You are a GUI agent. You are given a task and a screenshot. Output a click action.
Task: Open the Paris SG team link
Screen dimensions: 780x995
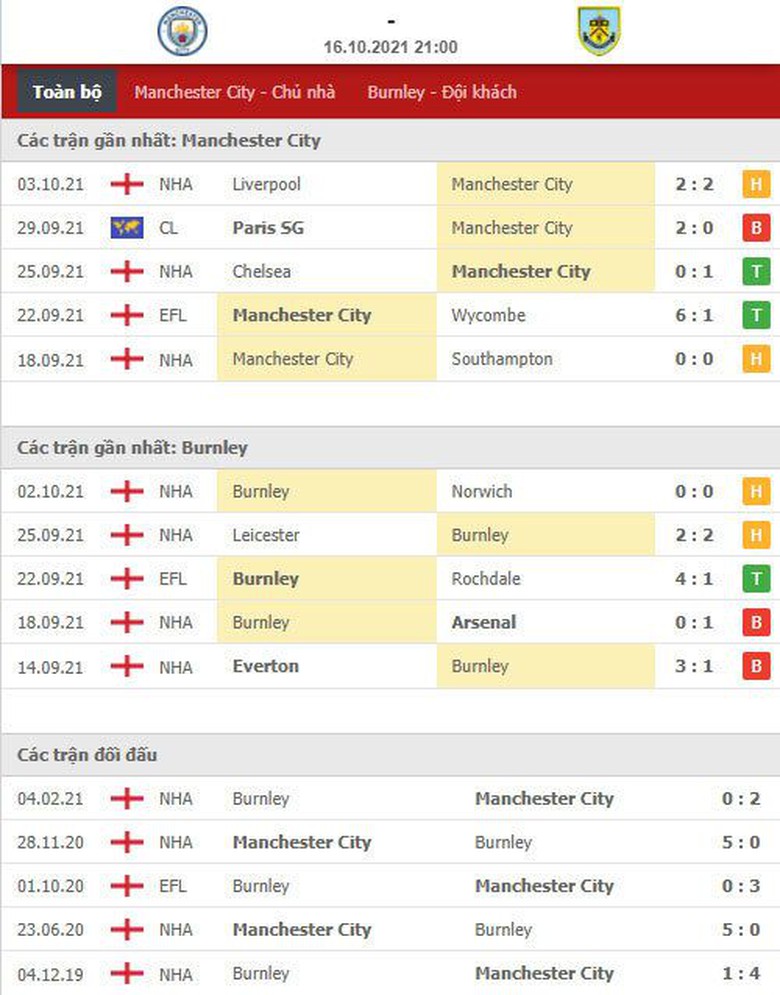pyautogui.click(x=268, y=228)
